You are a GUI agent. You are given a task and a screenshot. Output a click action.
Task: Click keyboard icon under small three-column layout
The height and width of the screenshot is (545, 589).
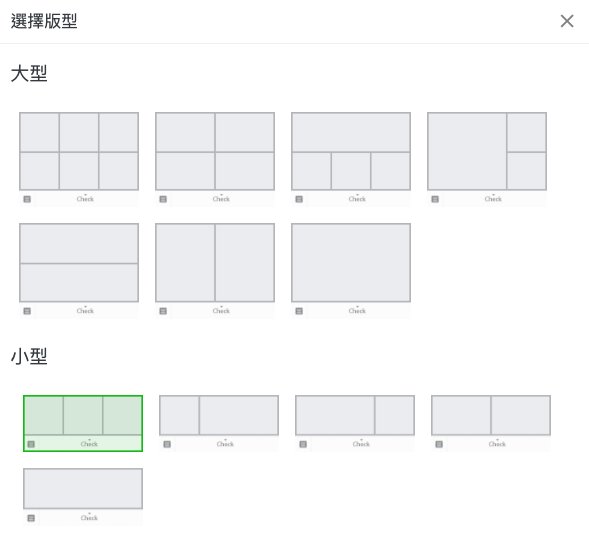(31, 444)
